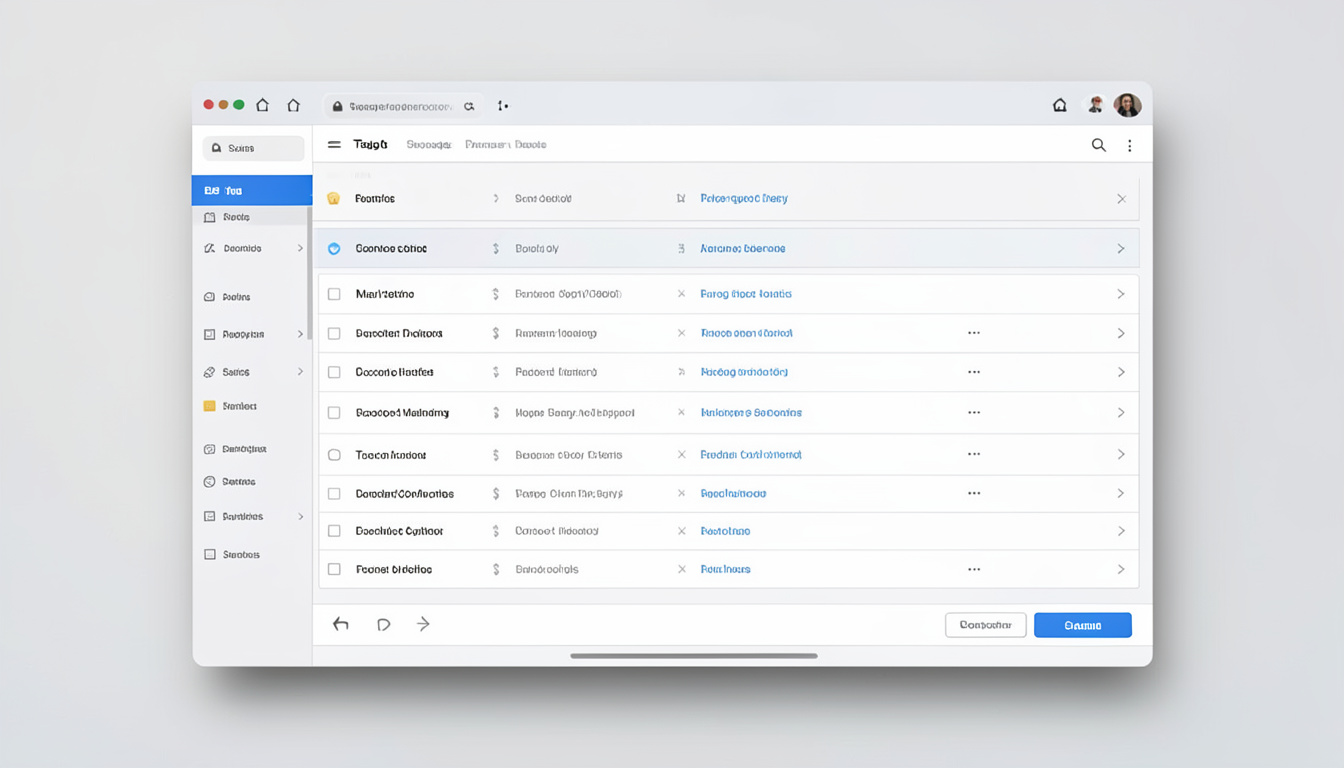Tick the checkbox of the first checkbox row
Viewport: 1344px width, 768px height.
click(334, 294)
